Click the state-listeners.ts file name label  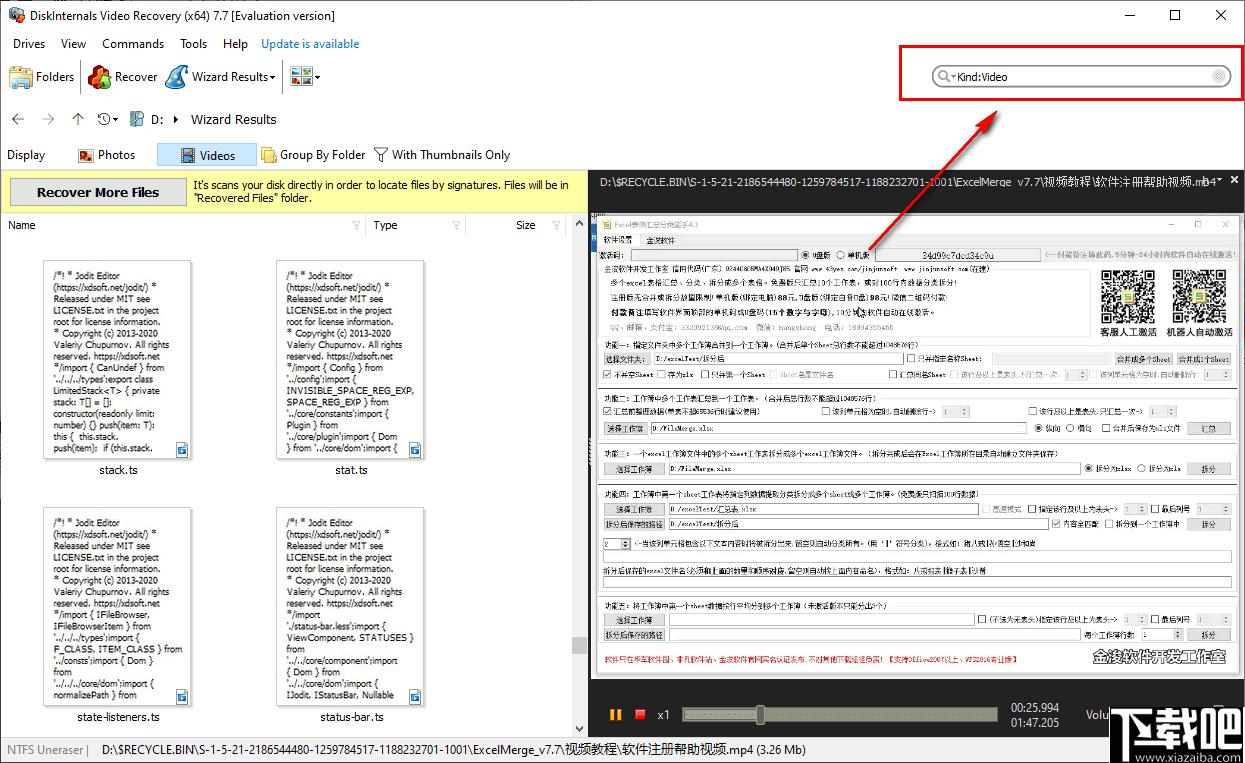pyautogui.click(x=118, y=717)
